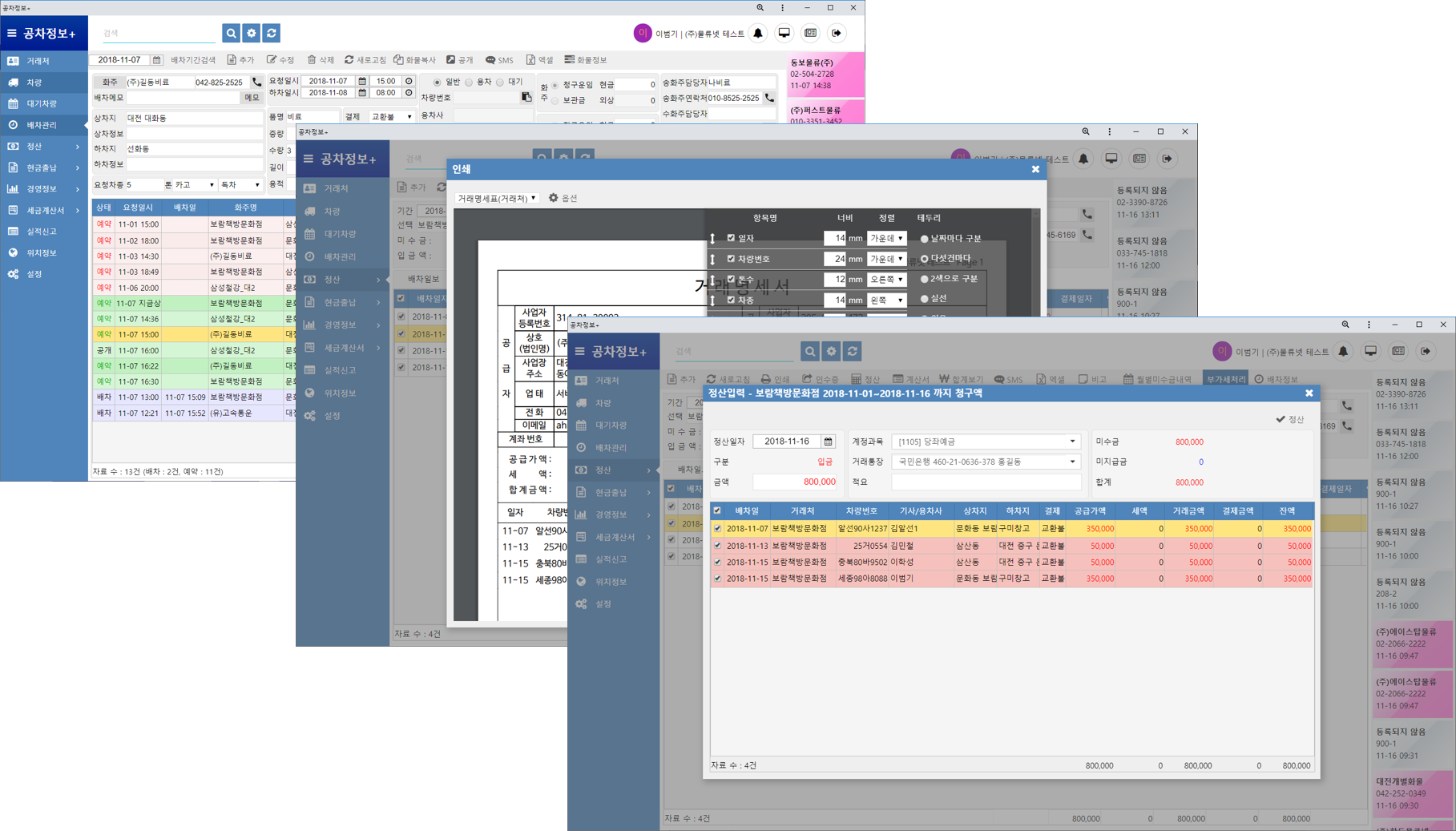The width and height of the screenshot is (1456, 831).
Task: Open 위치정보 in top-left window sidebar
Action: click(x=44, y=252)
